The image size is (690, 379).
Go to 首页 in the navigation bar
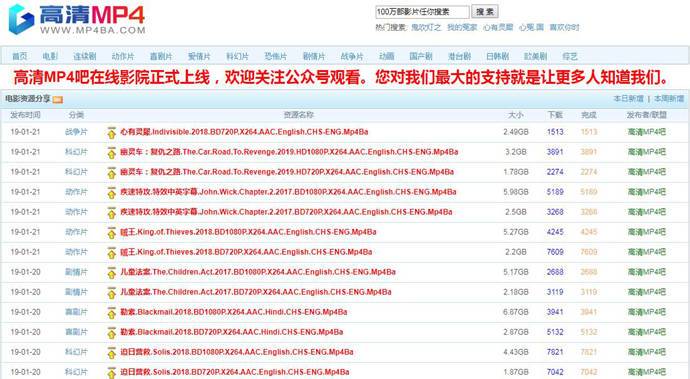[x=19, y=56]
